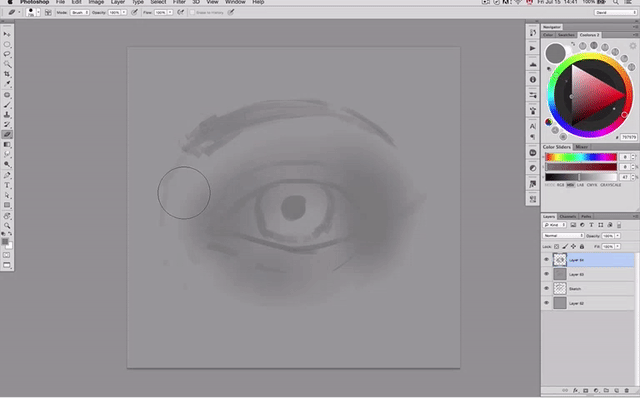The image size is (640, 398).
Task: Click the Coolorus hex color field
Action: (629, 137)
